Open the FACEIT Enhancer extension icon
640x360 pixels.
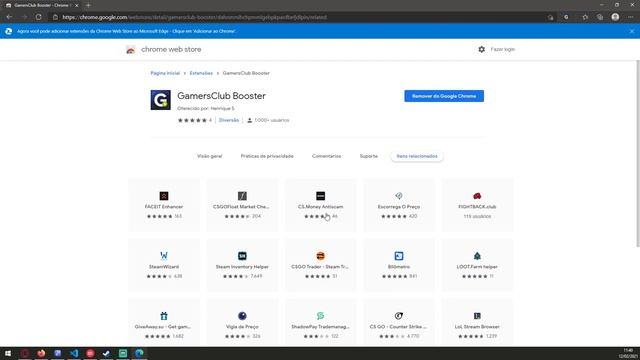click(164, 196)
